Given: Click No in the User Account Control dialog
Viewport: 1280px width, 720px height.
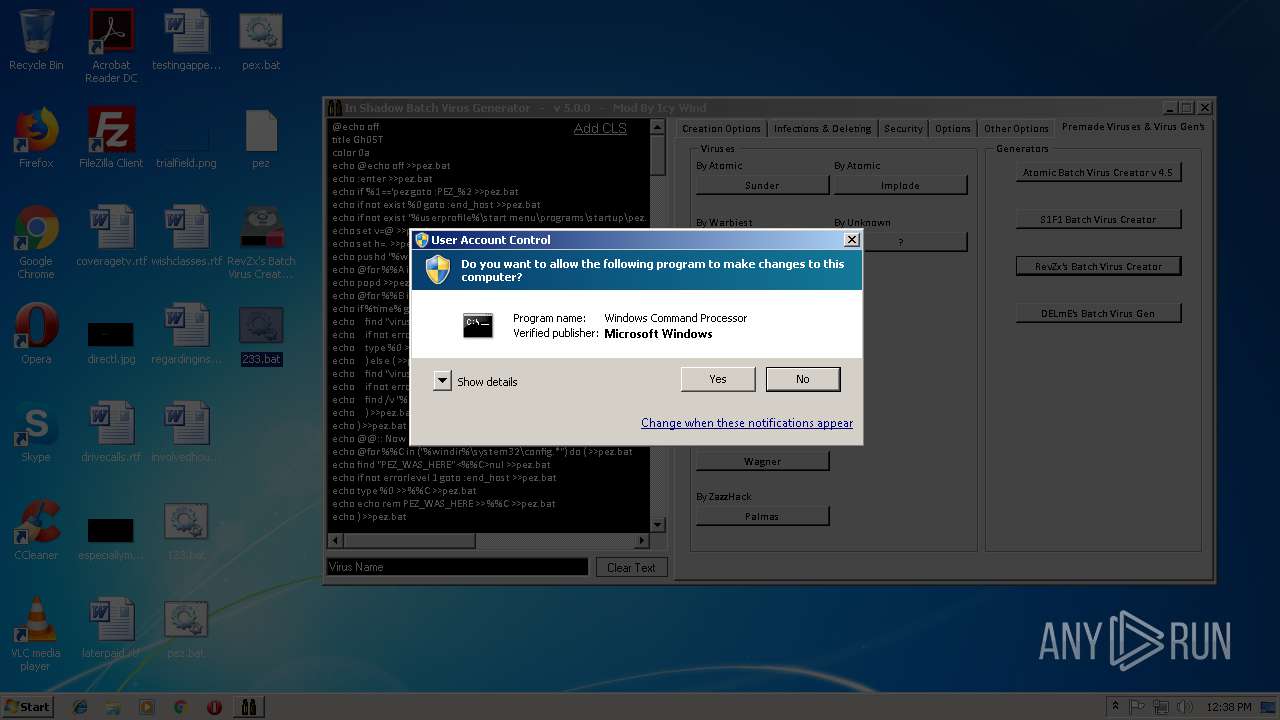Looking at the screenshot, I should (x=802, y=379).
